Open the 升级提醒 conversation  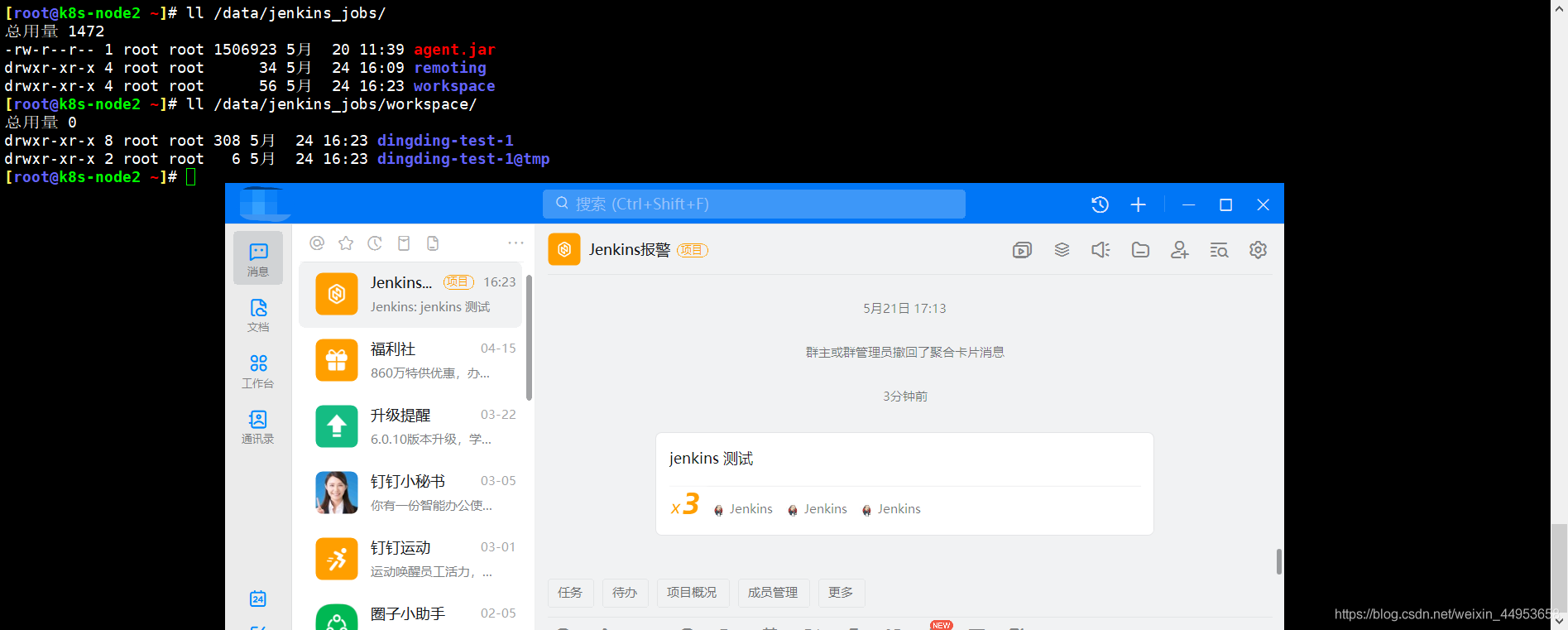[x=411, y=426]
